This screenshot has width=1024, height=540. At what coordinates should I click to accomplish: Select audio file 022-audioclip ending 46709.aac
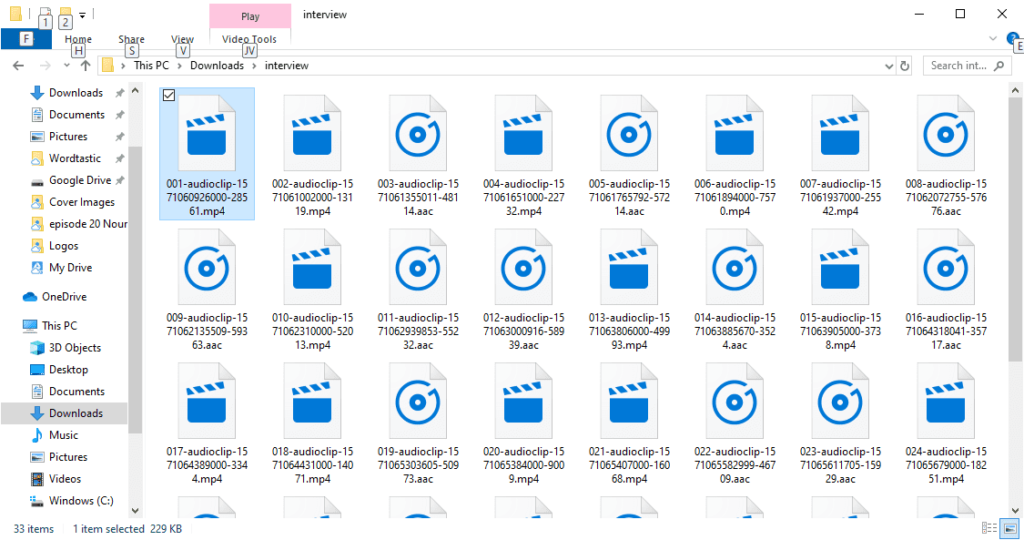(x=735, y=423)
